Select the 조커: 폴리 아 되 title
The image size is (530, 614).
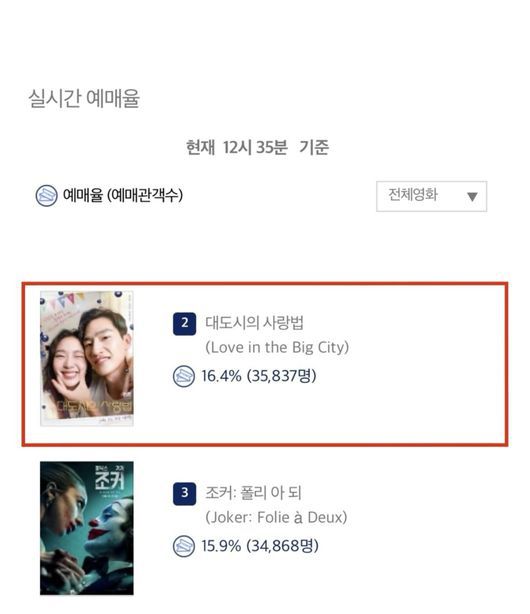[x=253, y=493]
